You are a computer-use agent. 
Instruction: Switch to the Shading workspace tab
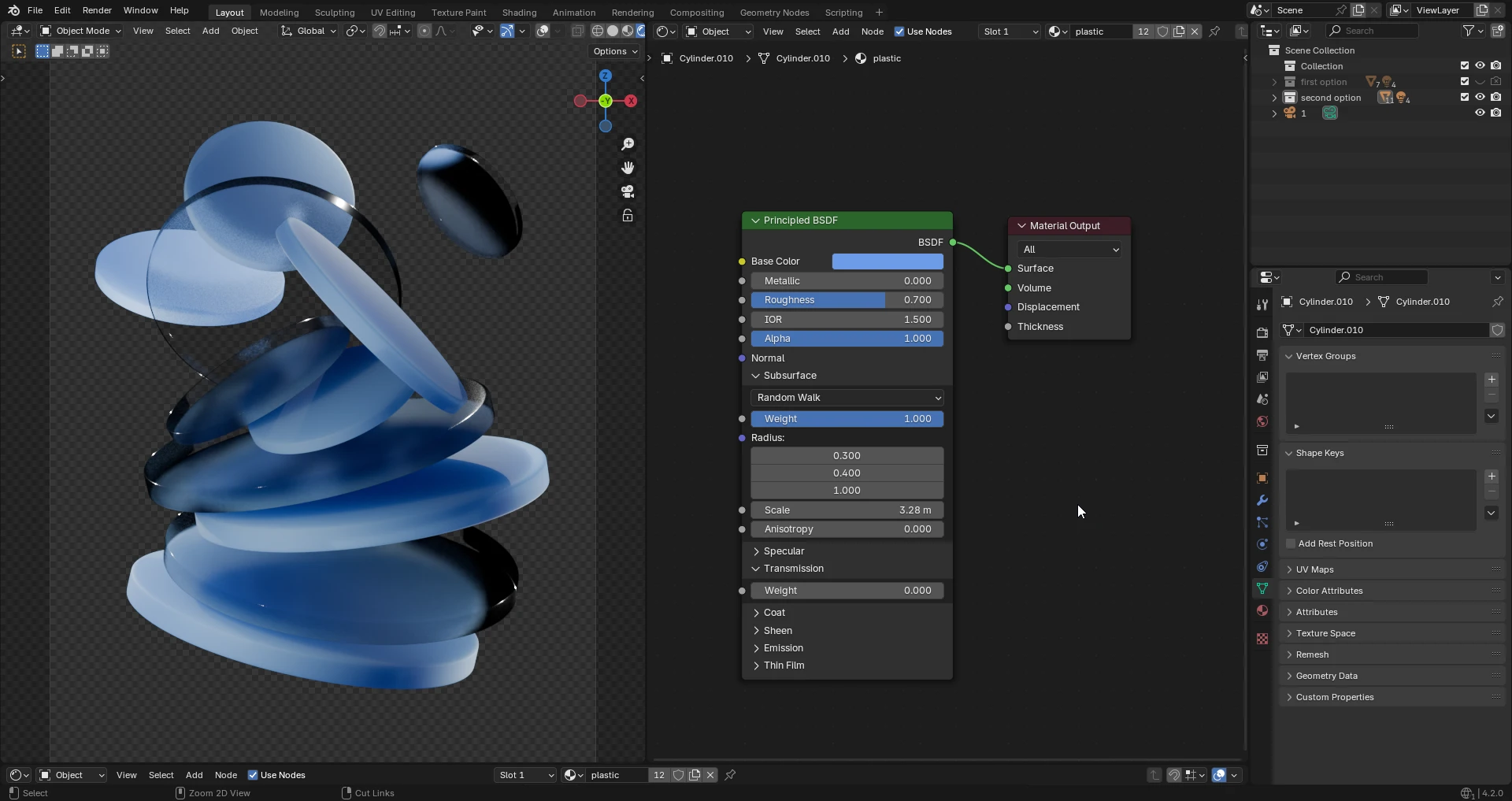(x=519, y=13)
